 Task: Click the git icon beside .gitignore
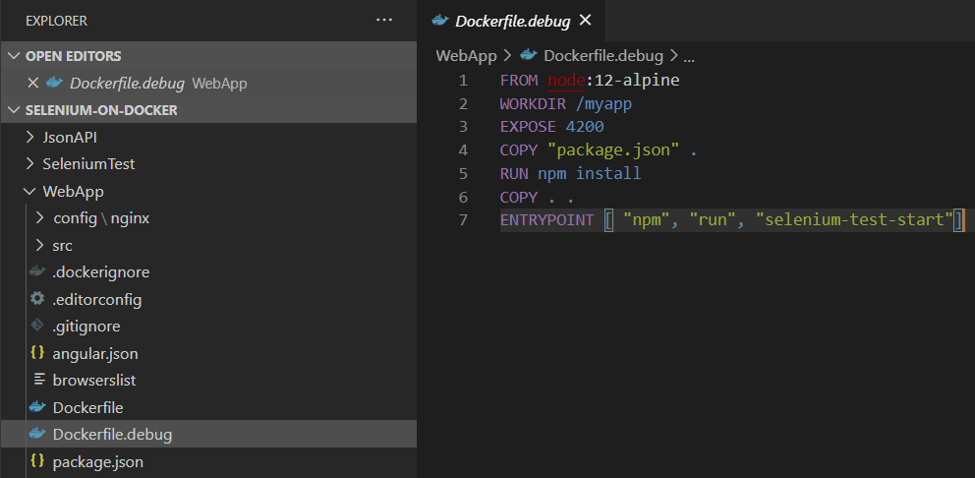(38, 326)
